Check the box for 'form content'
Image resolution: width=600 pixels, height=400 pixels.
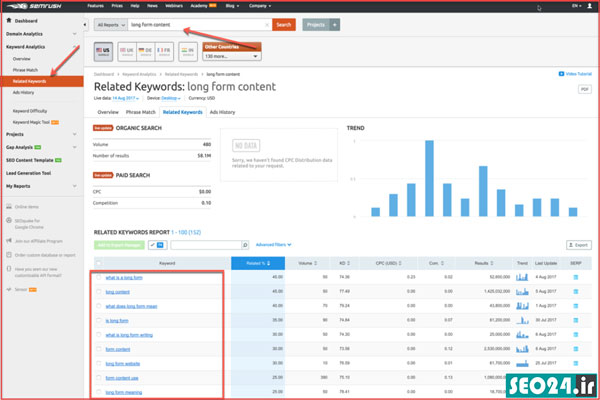pyautogui.click(x=99, y=349)
